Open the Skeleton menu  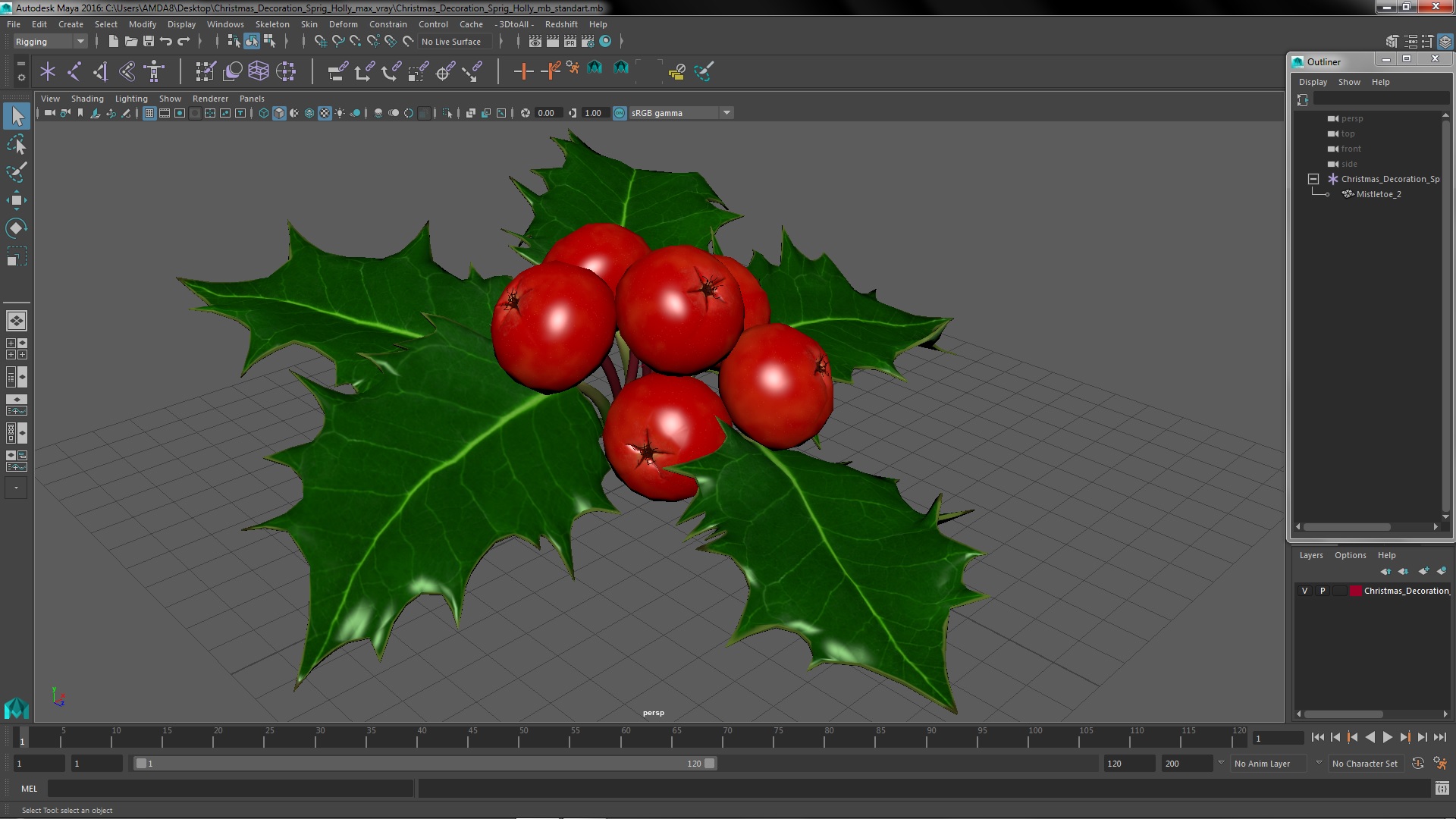(x=272, y=24)
